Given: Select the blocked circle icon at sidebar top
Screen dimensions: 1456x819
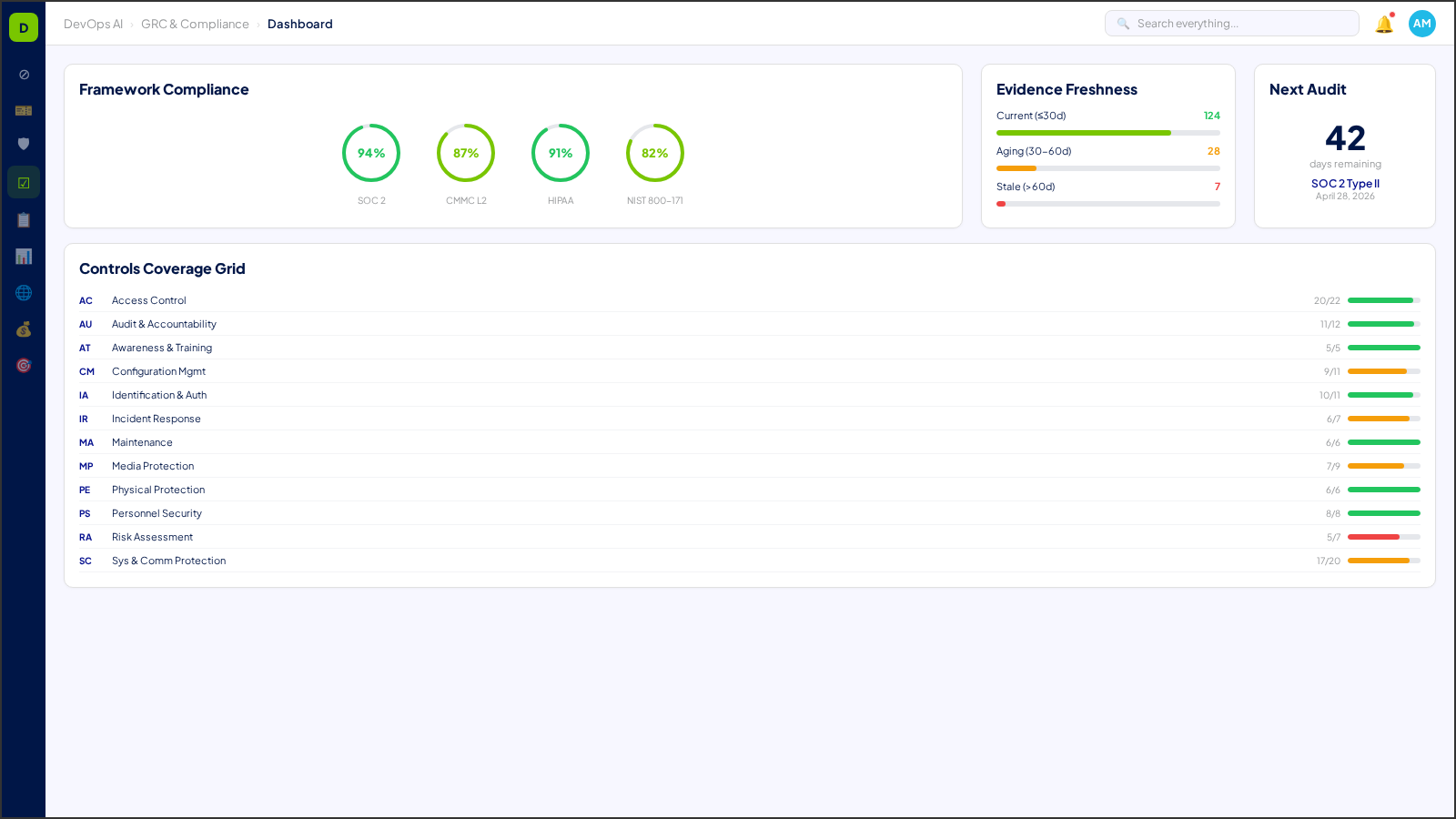Looking at the screenshot, I should [x=23, y=75].
